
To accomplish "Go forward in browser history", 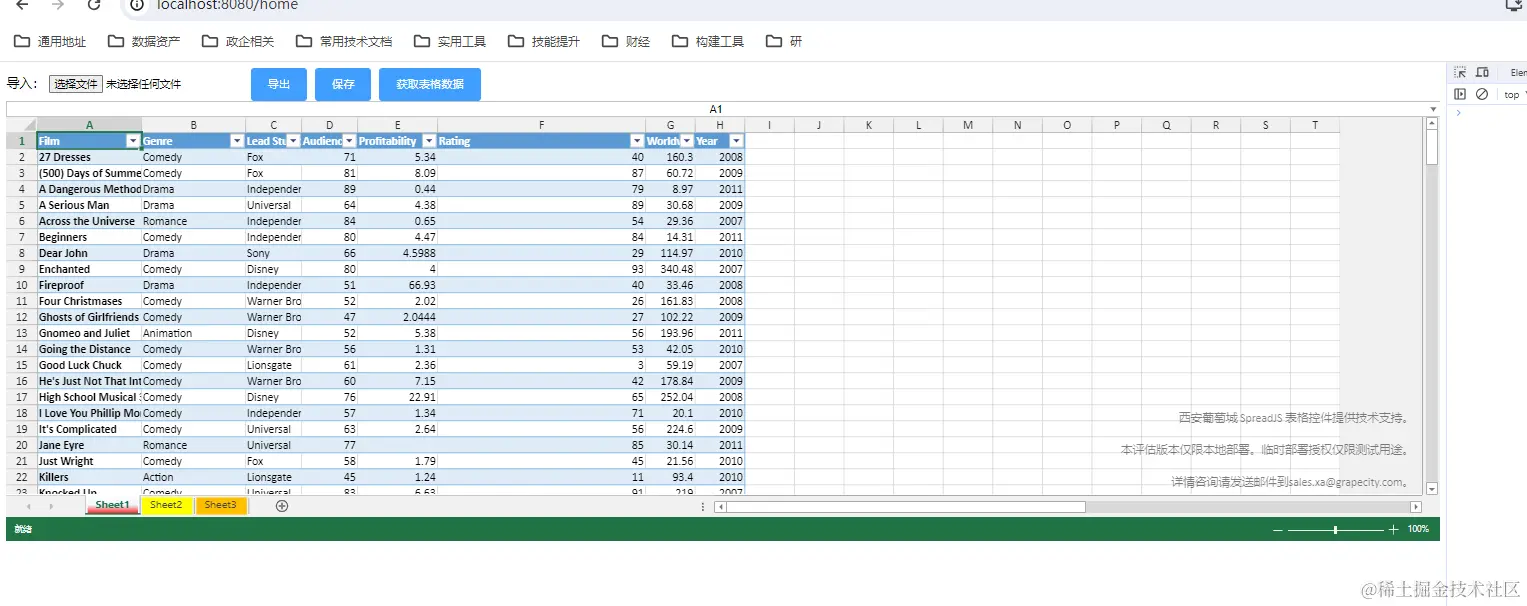I will [58, 5].
